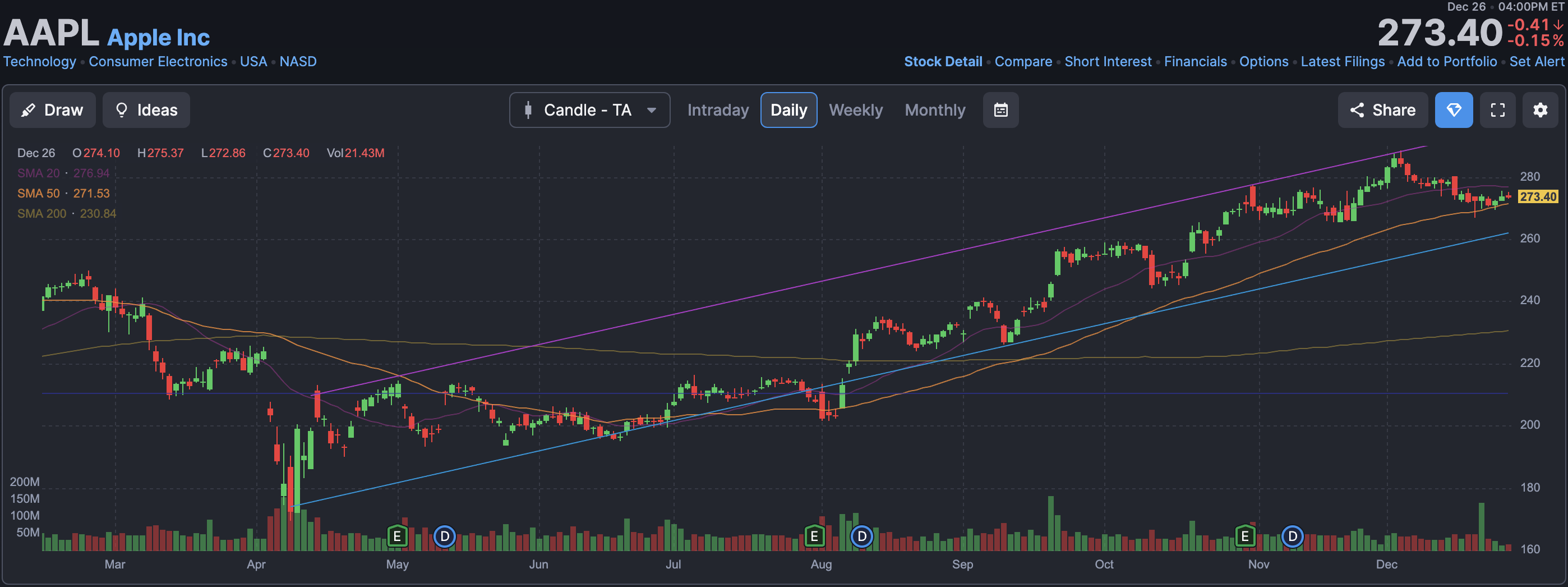View Latest Filings

(x=1342, y=62)
